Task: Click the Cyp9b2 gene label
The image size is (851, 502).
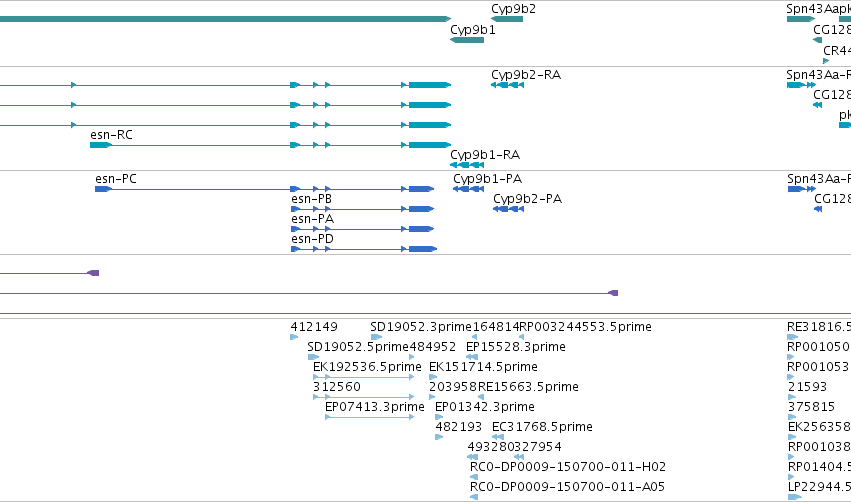Action: point(513,9)
